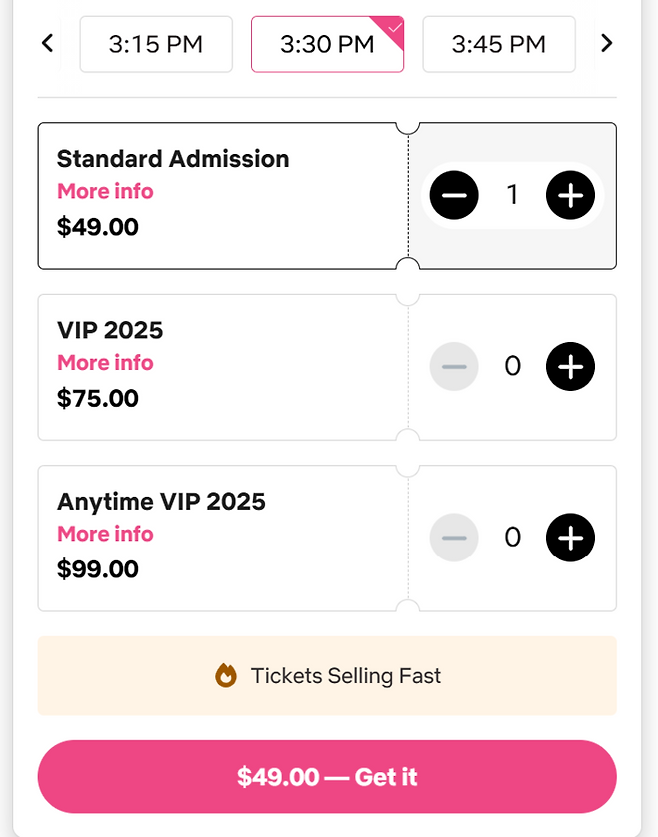658x837 pixels.
Task: Select the 3:30 PM time slot
Action: [x=327, y=44]
